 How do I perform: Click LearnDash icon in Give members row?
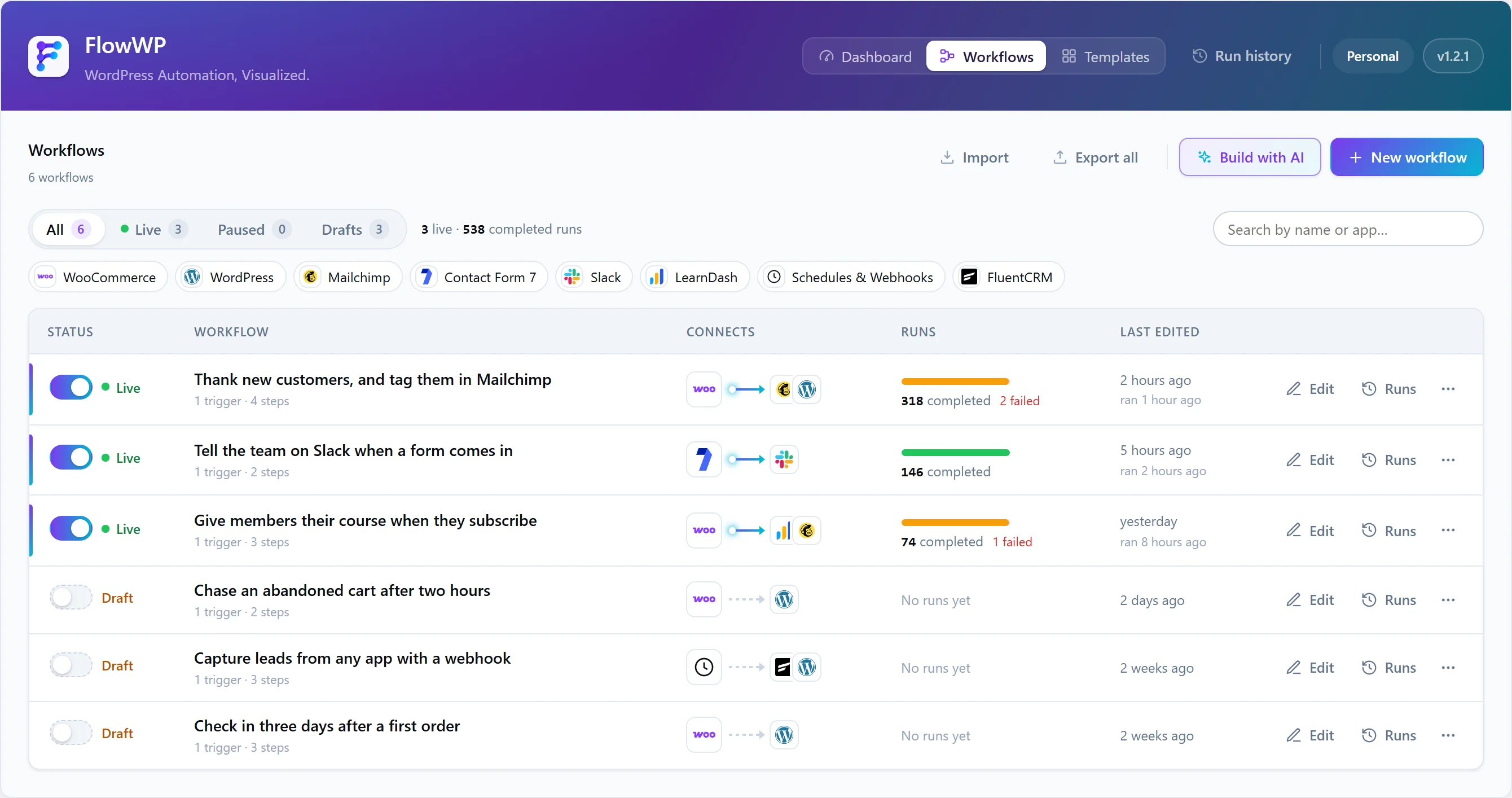tap(783, 531)
